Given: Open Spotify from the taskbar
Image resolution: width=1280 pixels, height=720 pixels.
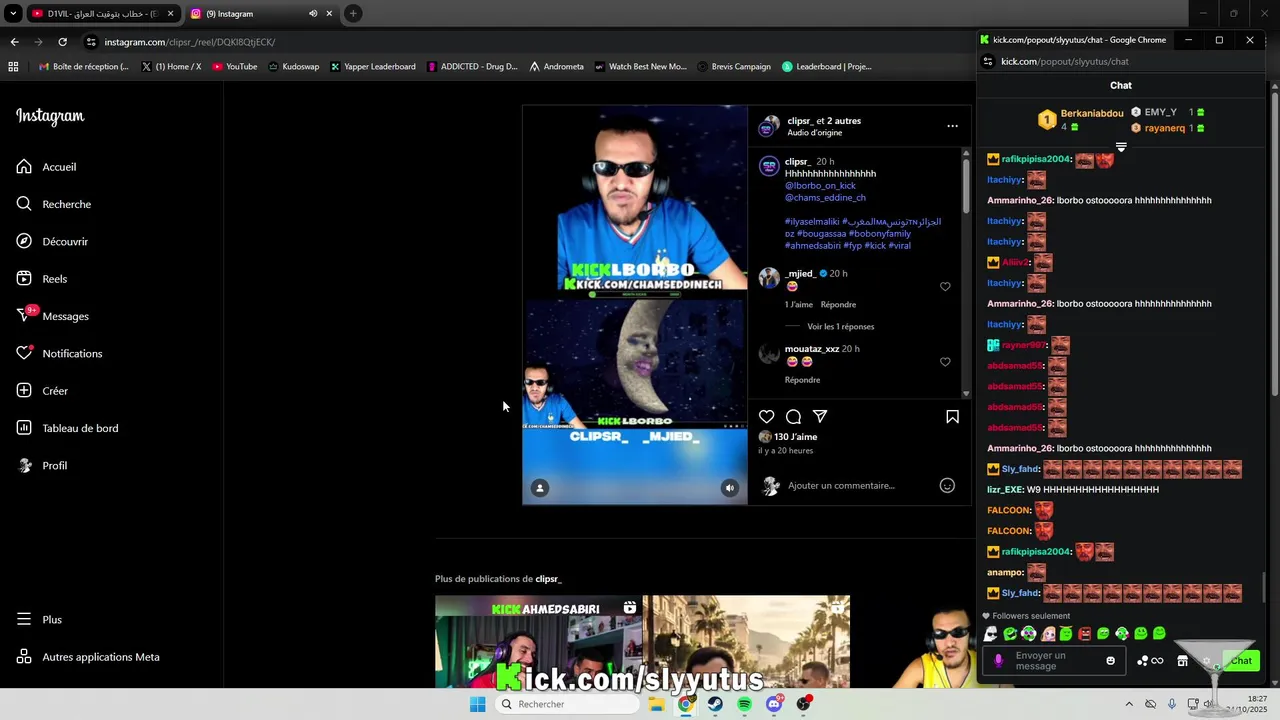Looking at the screenshot, I should click(x=744, y=704).
